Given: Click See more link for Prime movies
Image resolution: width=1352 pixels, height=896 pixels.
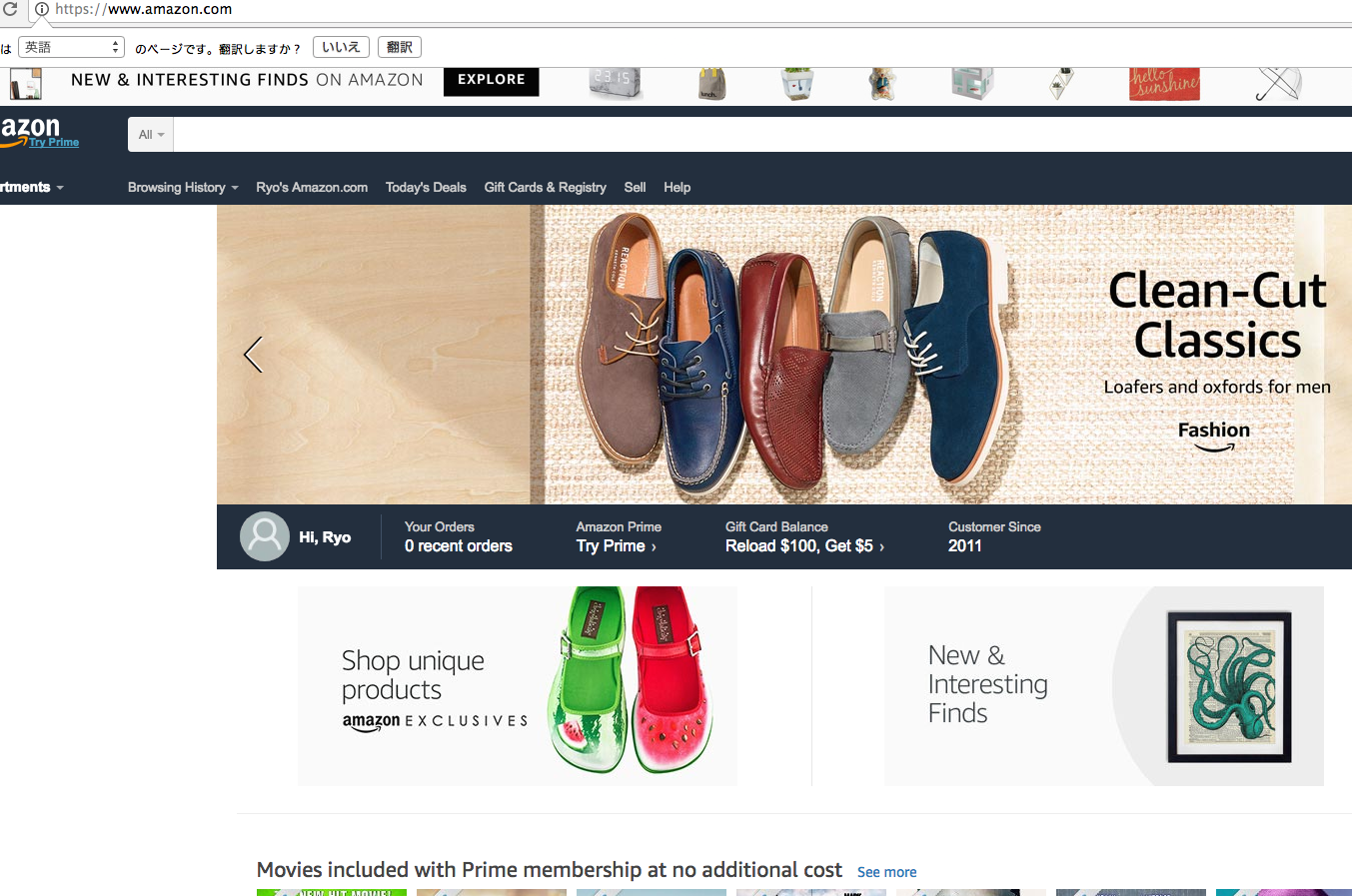Looking at the screenshot, I should click(x=886, y=872).
